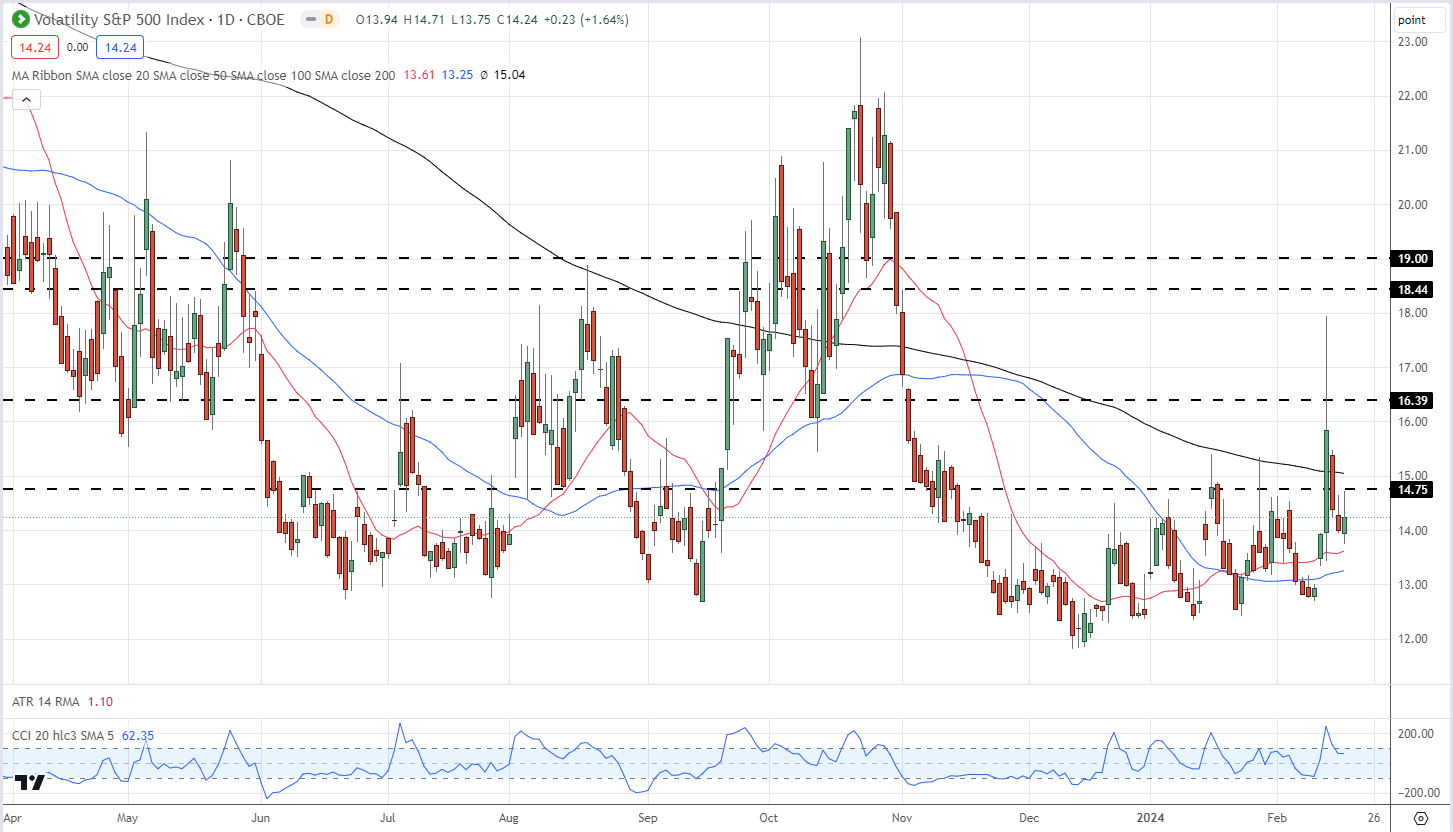1453x832 pixels.
Task: Click the CCI value 62.35
Action: [139, 736]
